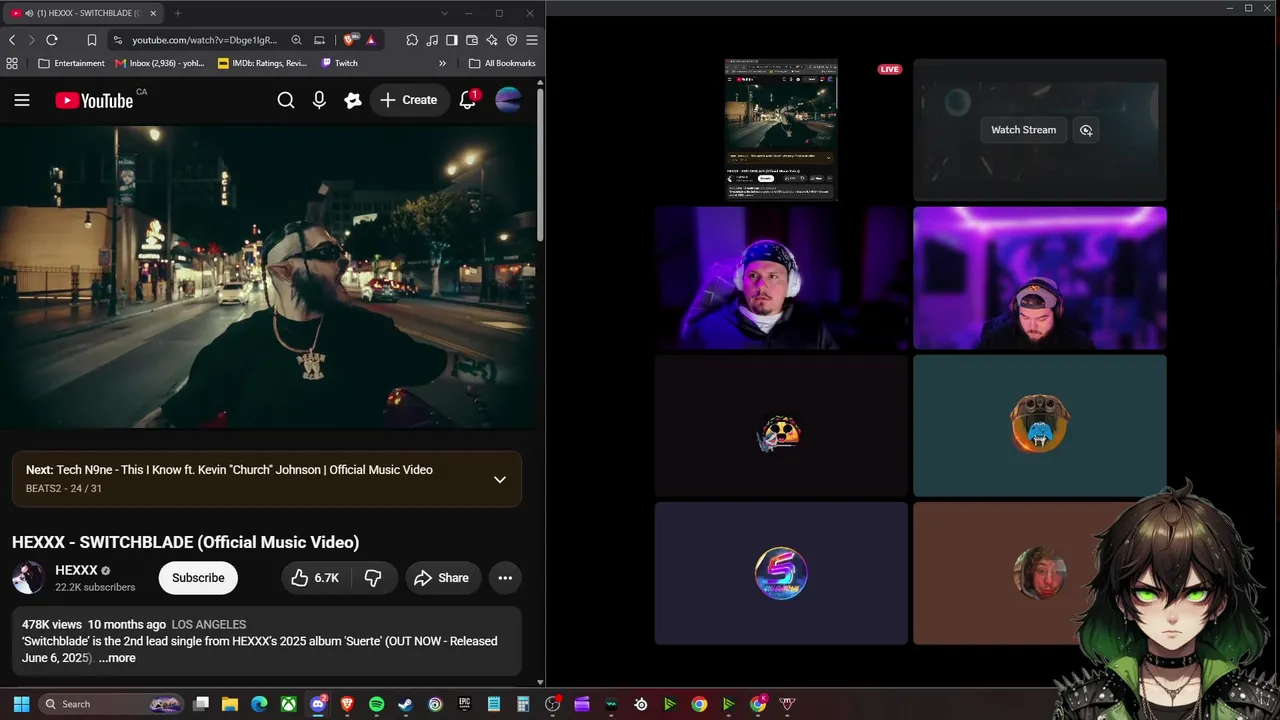The height and width of the screenshot is (720, 1280).
Task: Close the HEXXX - SWITCHBLADE tab
Action: click(x=153, y=13)
